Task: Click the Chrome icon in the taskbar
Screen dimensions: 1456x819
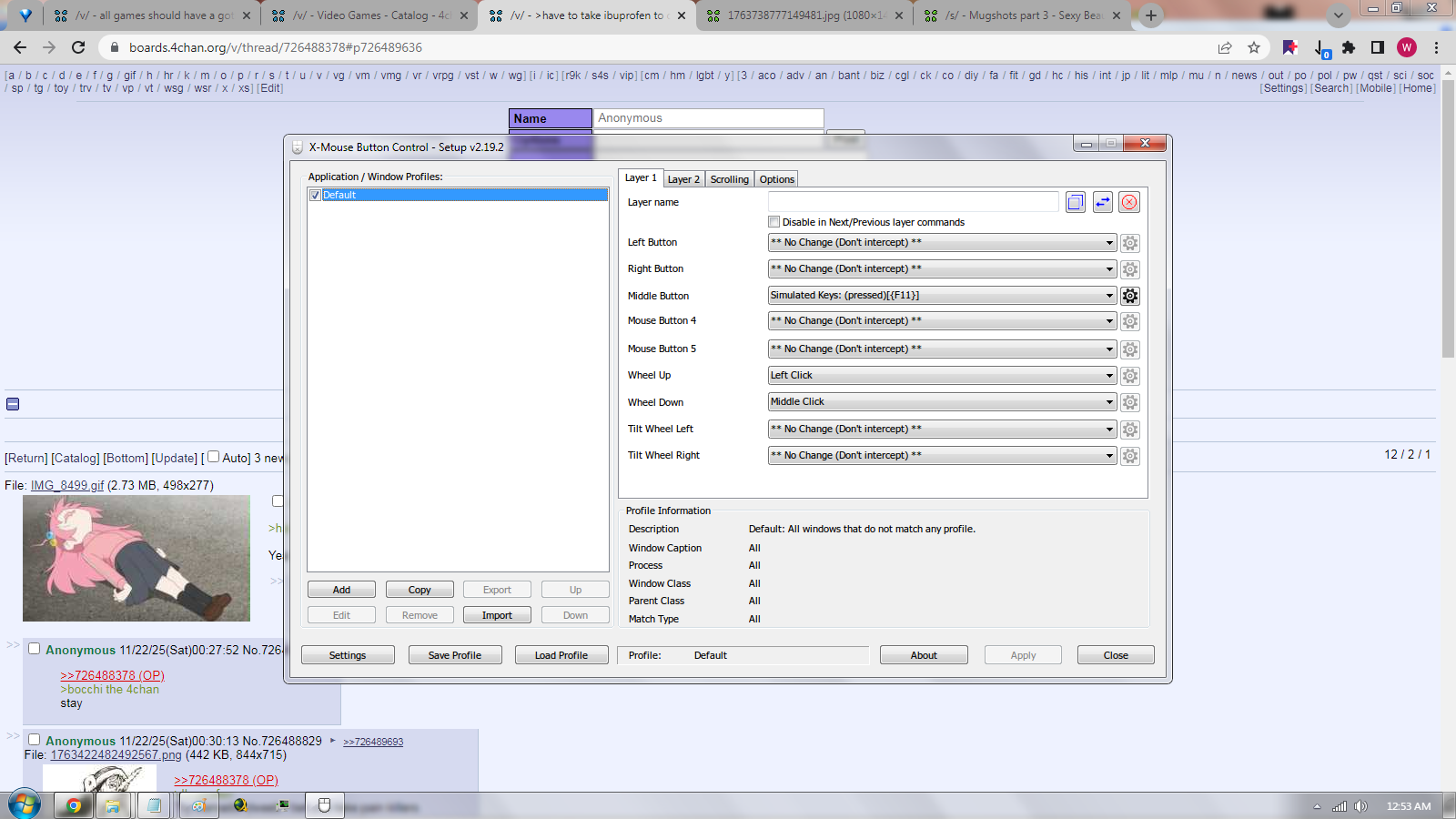Action: point(74,805)
